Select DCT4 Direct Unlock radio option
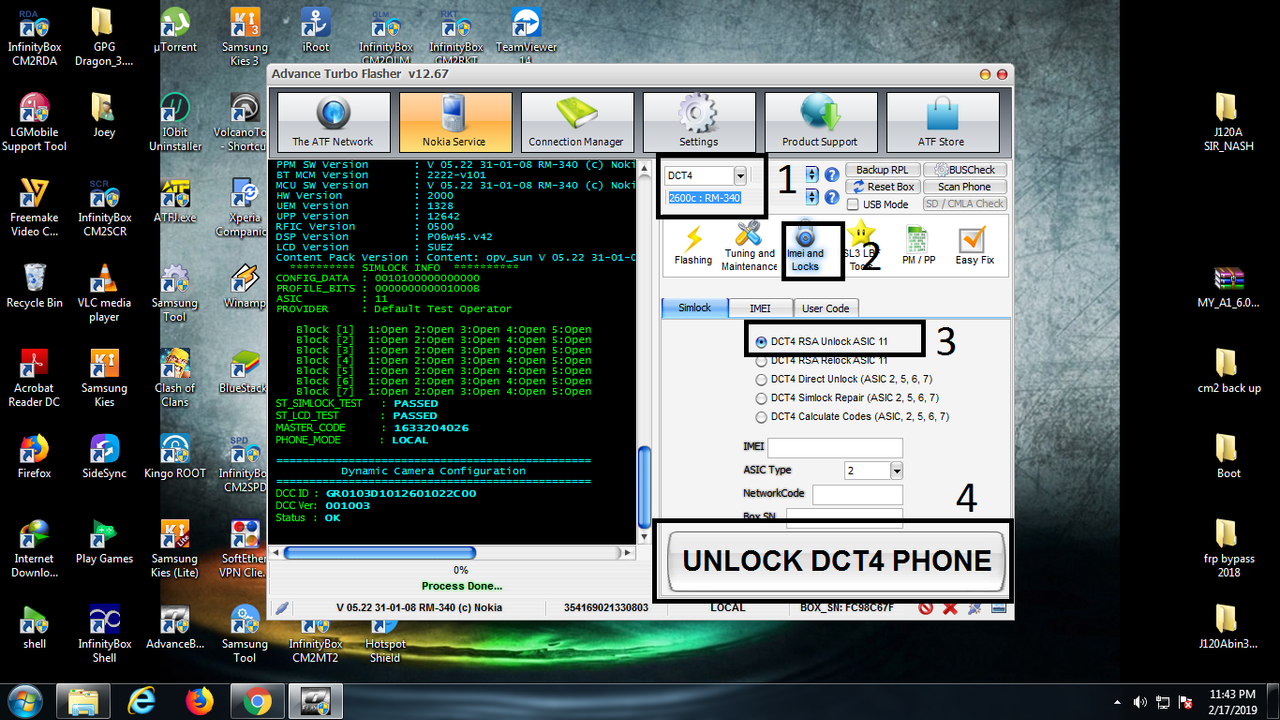 point(845,380)
